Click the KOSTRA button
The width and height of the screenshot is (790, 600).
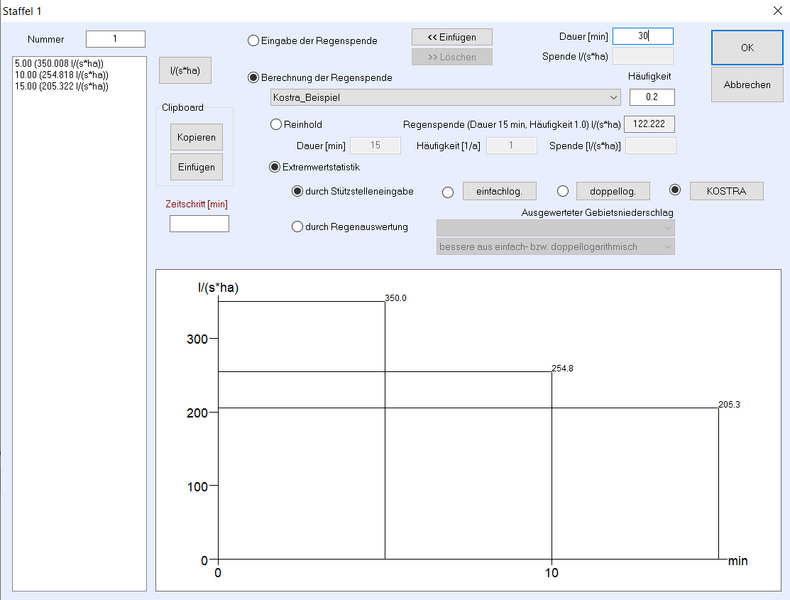click(726, 191)
